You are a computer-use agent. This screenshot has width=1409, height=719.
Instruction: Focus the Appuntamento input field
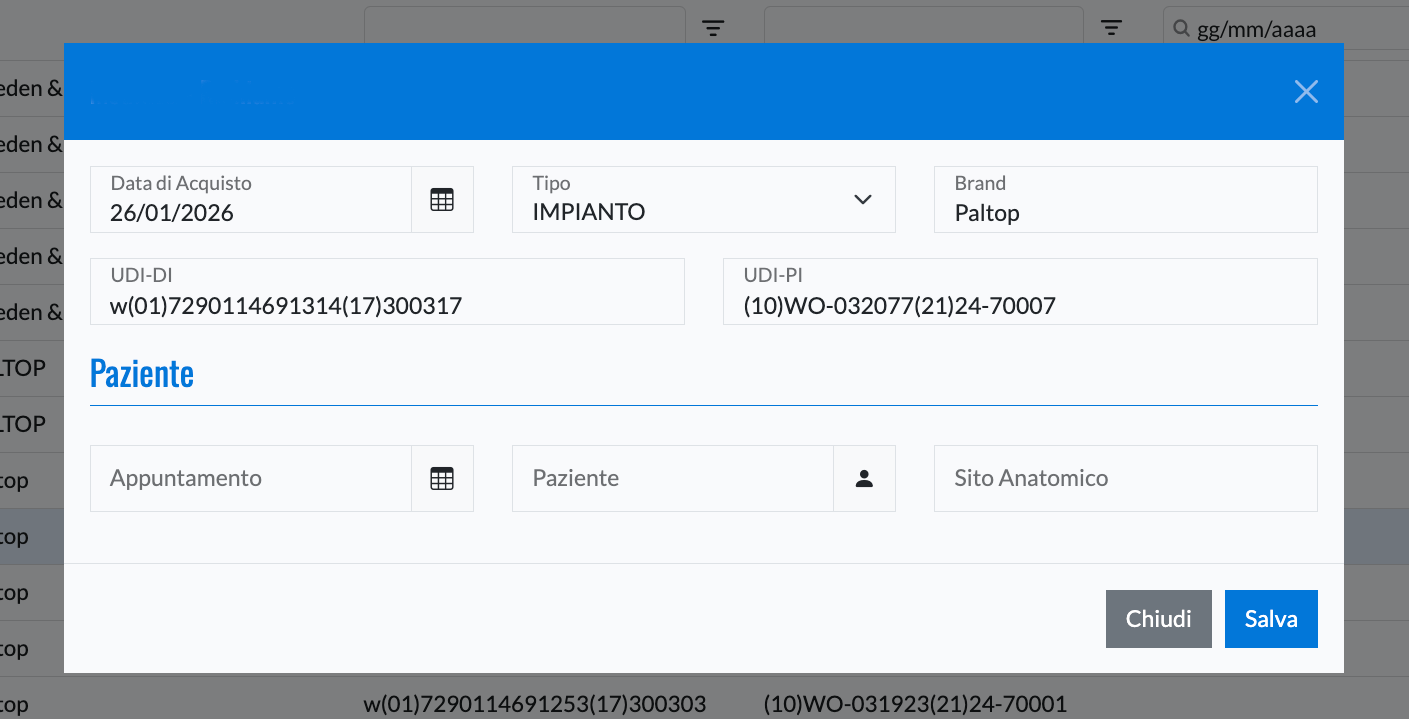click(x=251, y=478)
